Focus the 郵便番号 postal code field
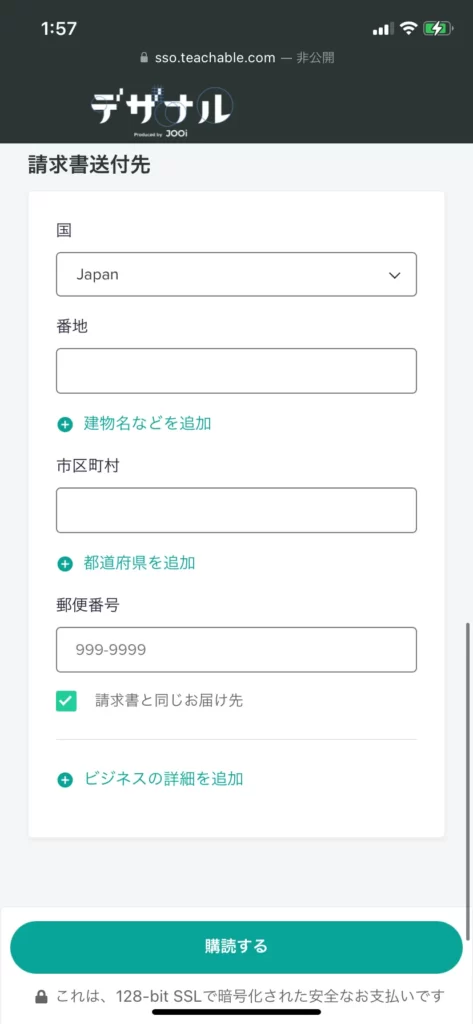 tap(236, 650)
